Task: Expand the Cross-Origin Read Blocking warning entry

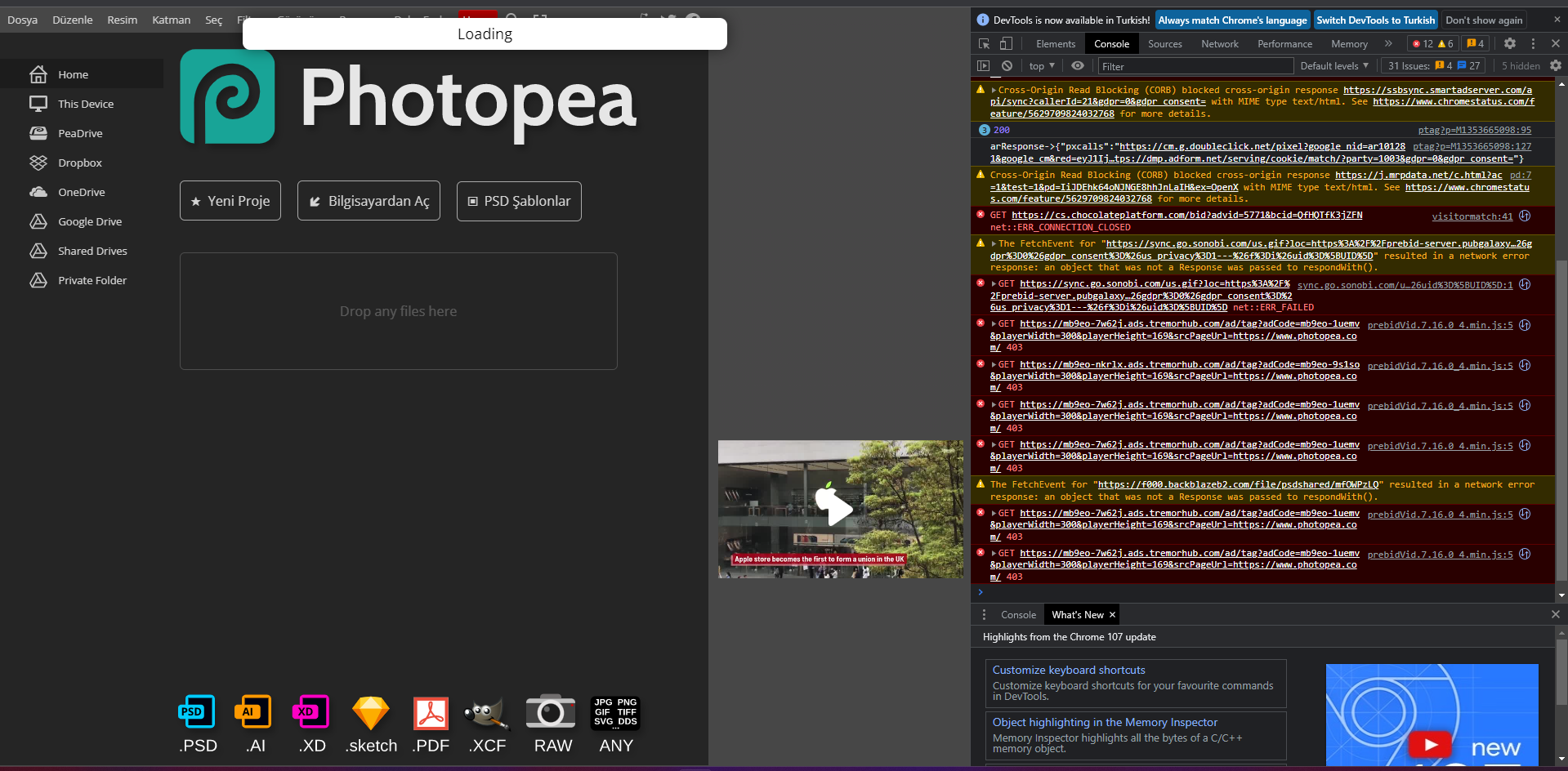Action: pos(994,90)
